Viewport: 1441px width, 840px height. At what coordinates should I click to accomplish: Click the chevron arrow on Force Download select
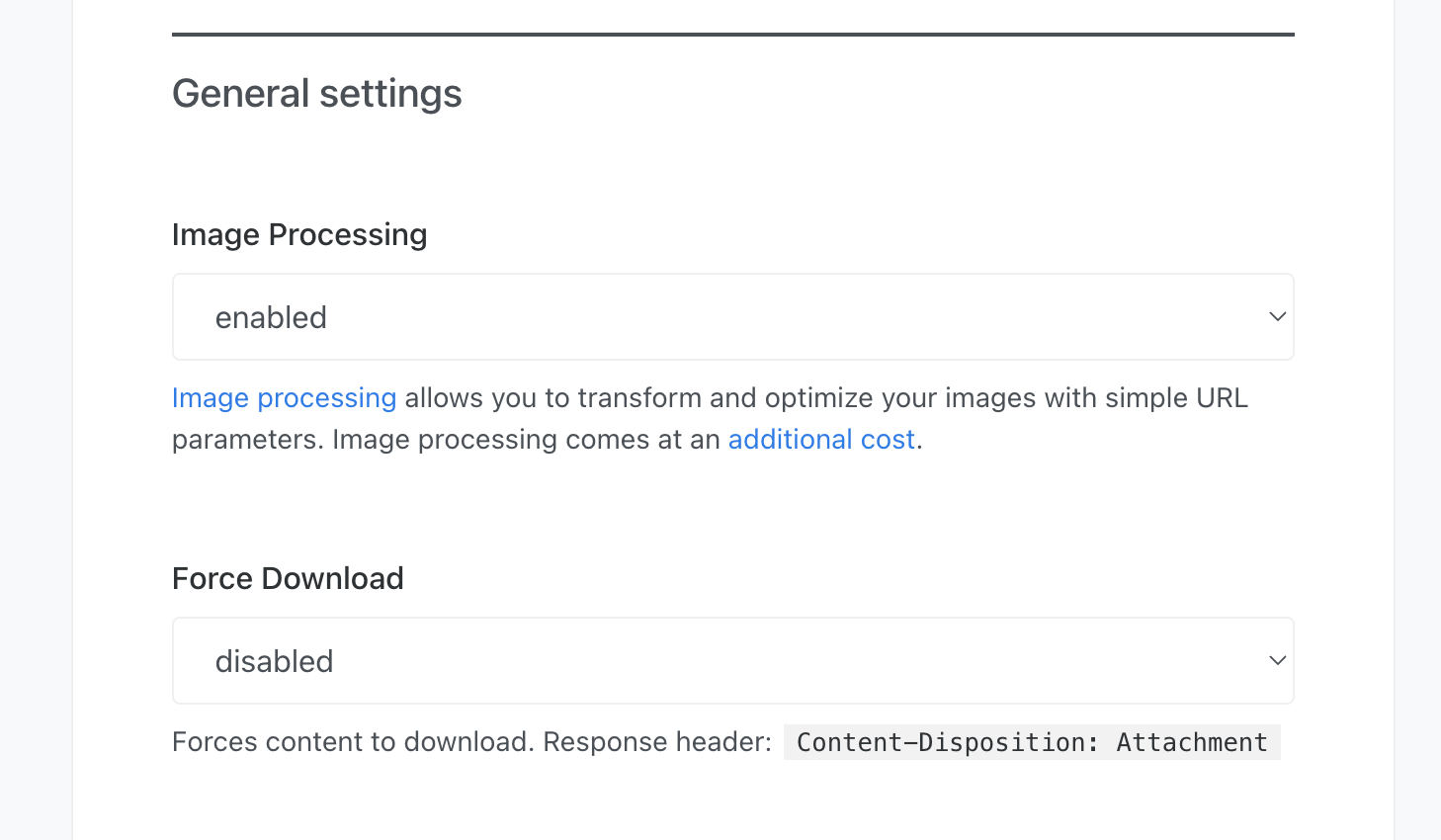(x=1277, y=661)
